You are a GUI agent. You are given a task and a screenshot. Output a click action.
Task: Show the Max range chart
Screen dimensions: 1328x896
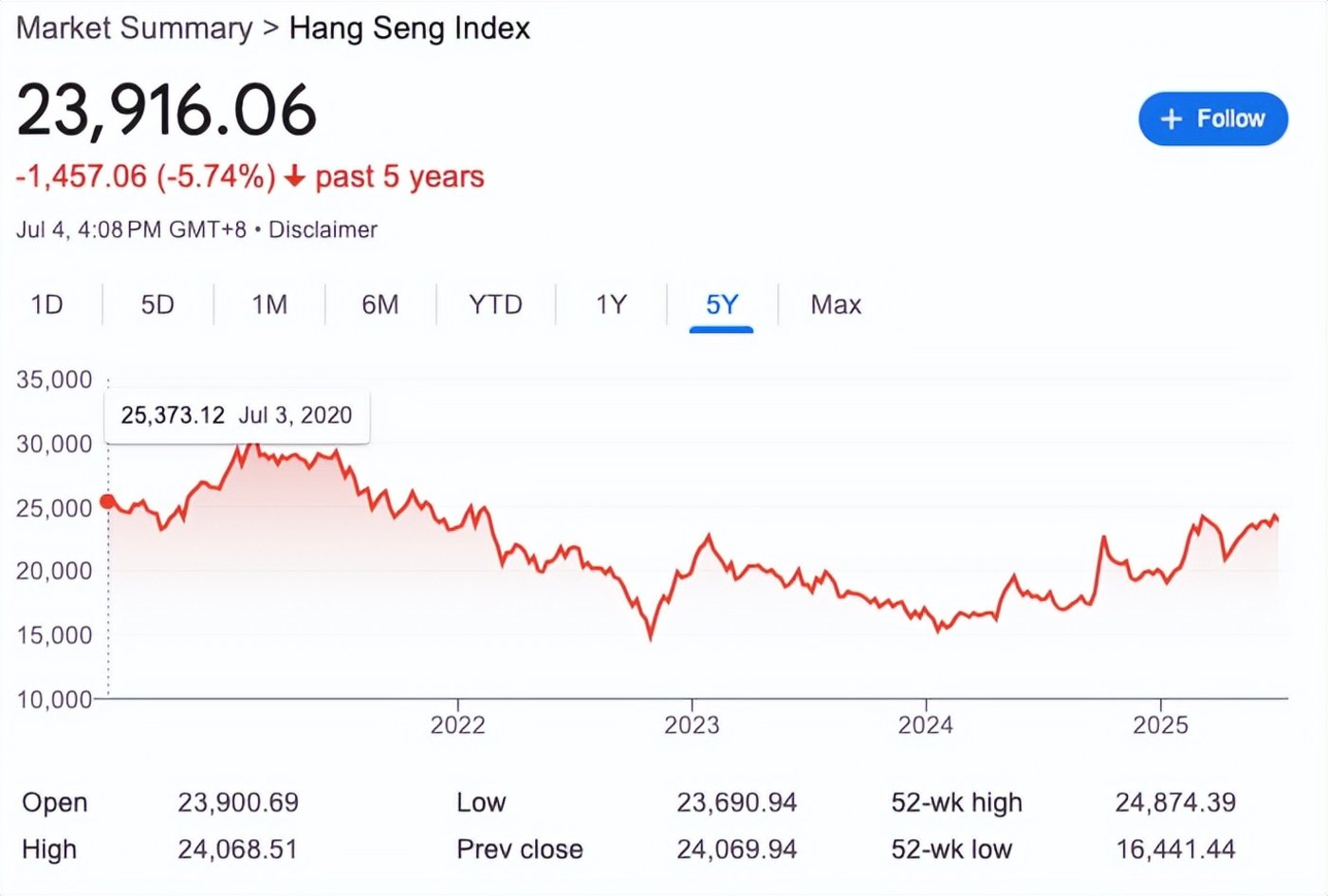pyautogui.click(x=836, y=304)
